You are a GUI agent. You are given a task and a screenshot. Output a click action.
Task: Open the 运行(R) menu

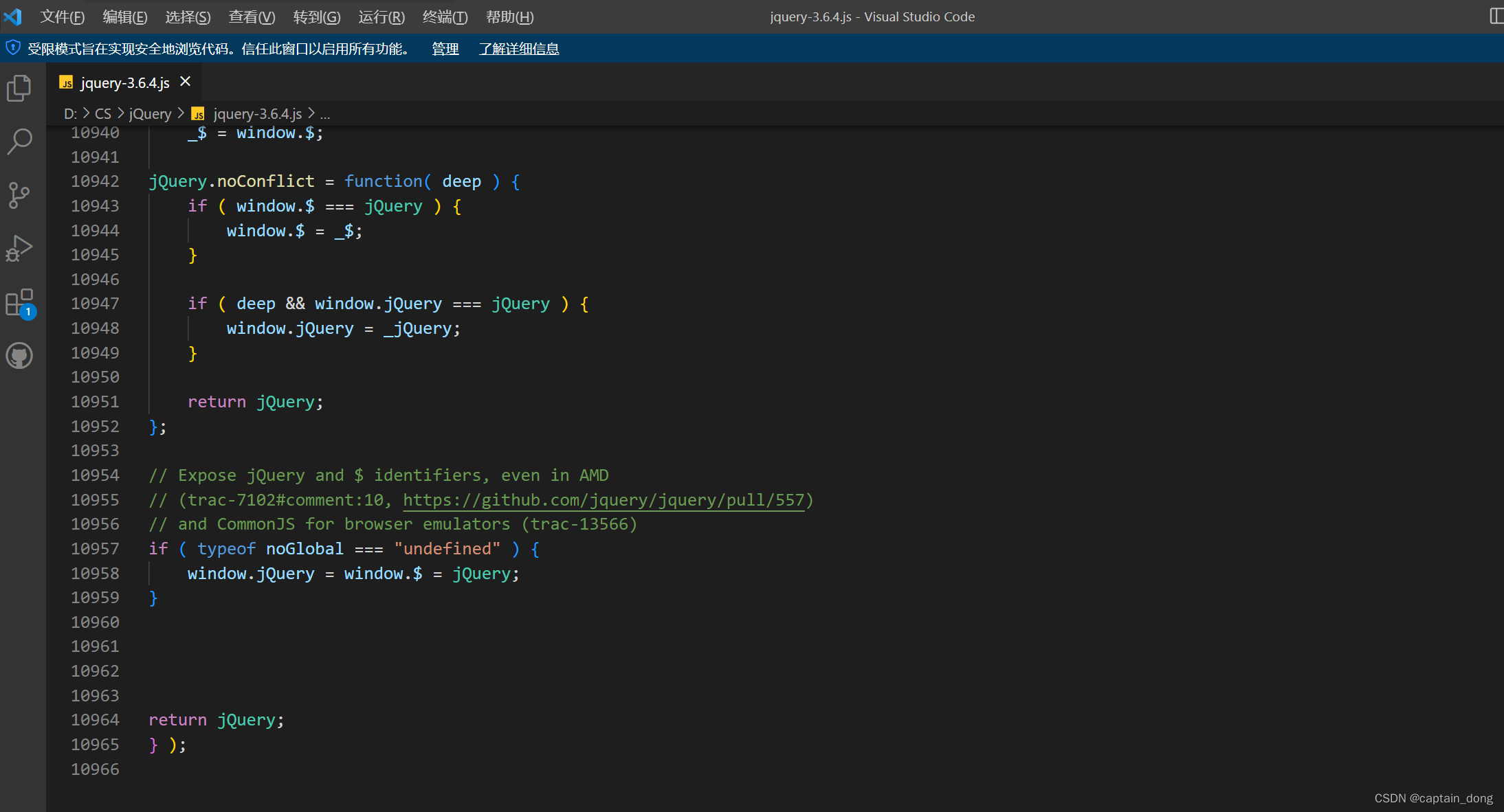click(381, 16)
